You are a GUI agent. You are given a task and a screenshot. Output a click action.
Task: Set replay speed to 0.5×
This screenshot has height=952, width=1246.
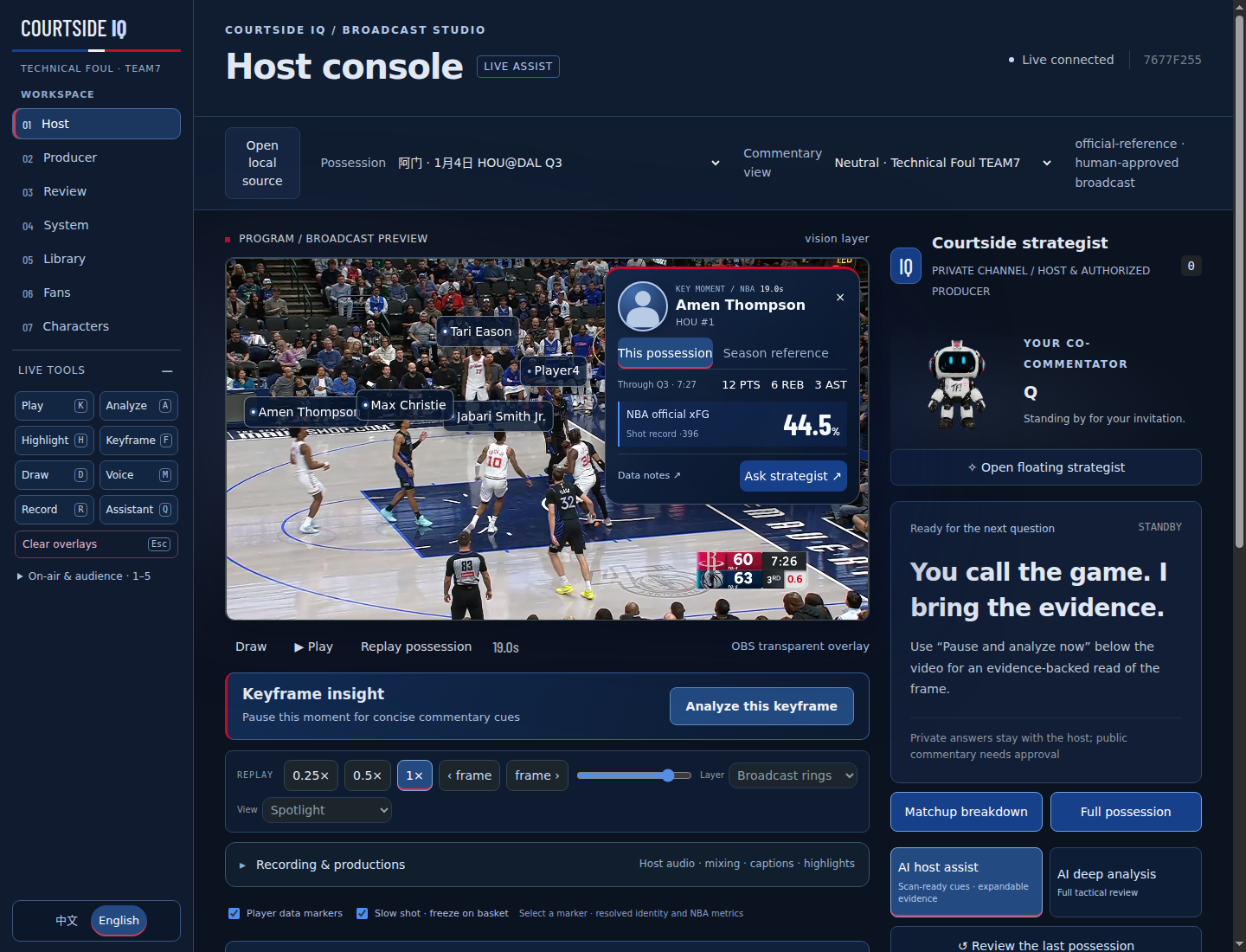tap(367, 775)
